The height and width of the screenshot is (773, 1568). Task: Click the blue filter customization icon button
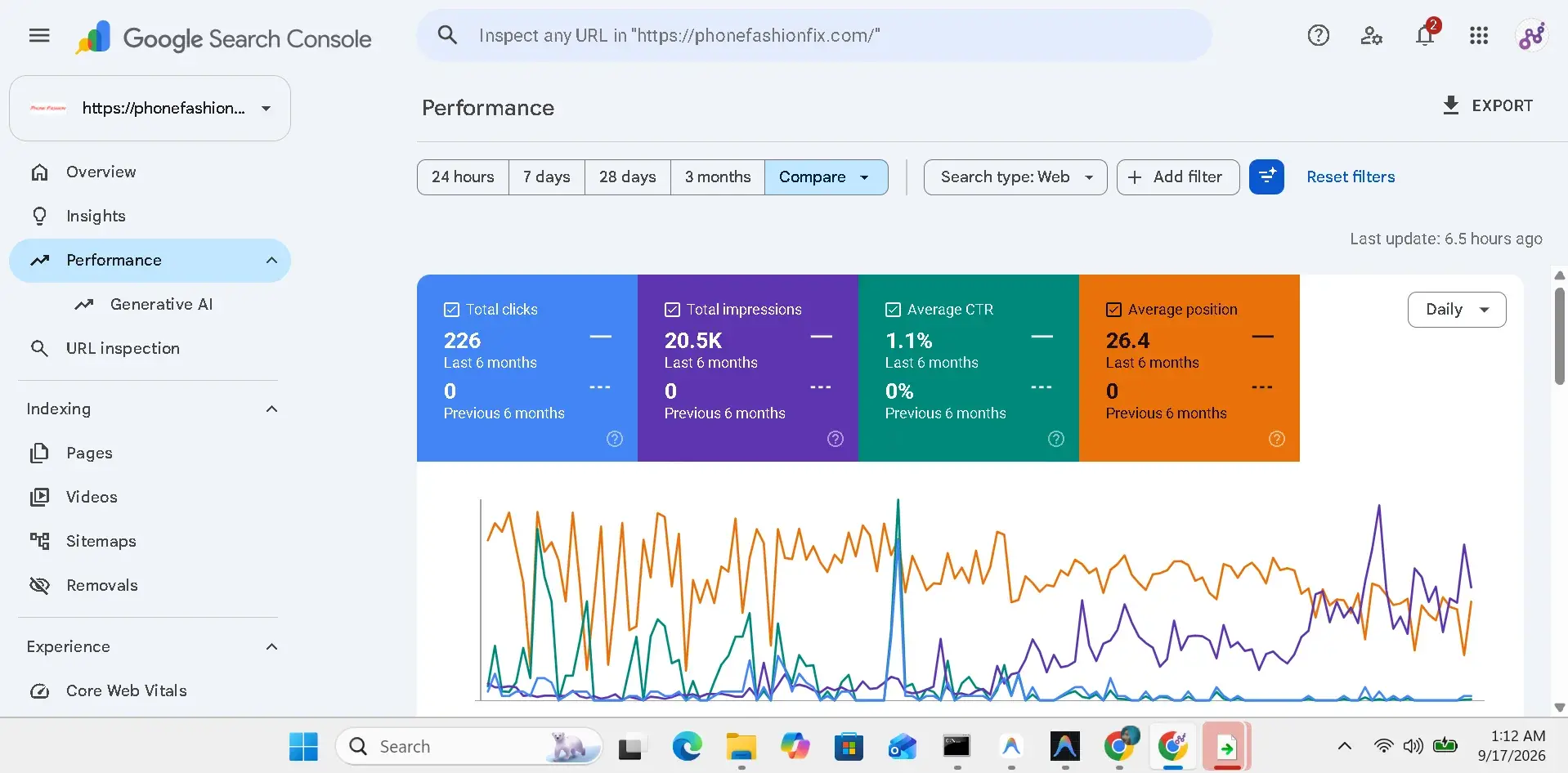tap(1266, 176)
